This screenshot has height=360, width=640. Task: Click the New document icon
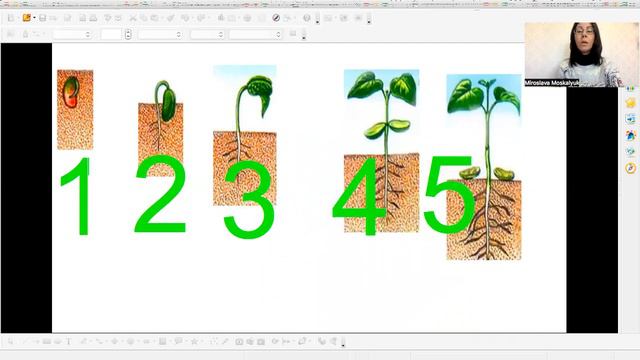pyautogui.click(x=11, y=18)
